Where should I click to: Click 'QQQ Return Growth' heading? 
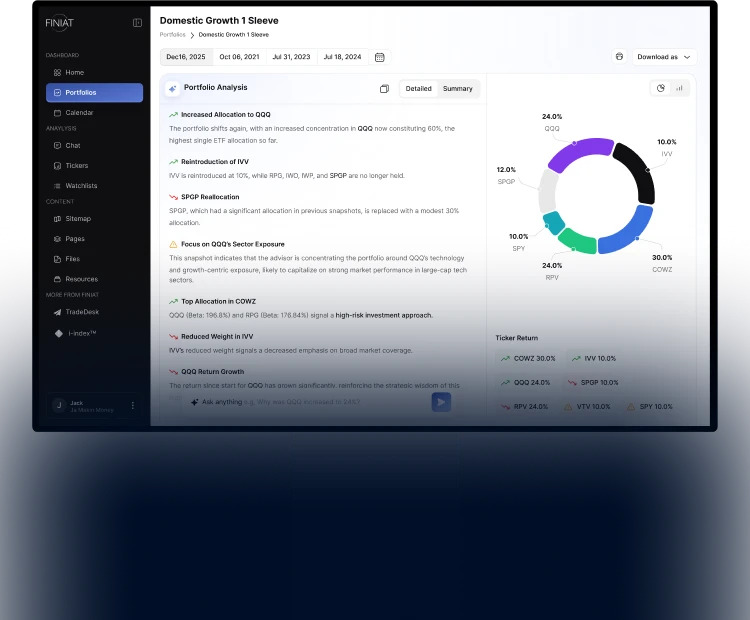coord(212,372)
